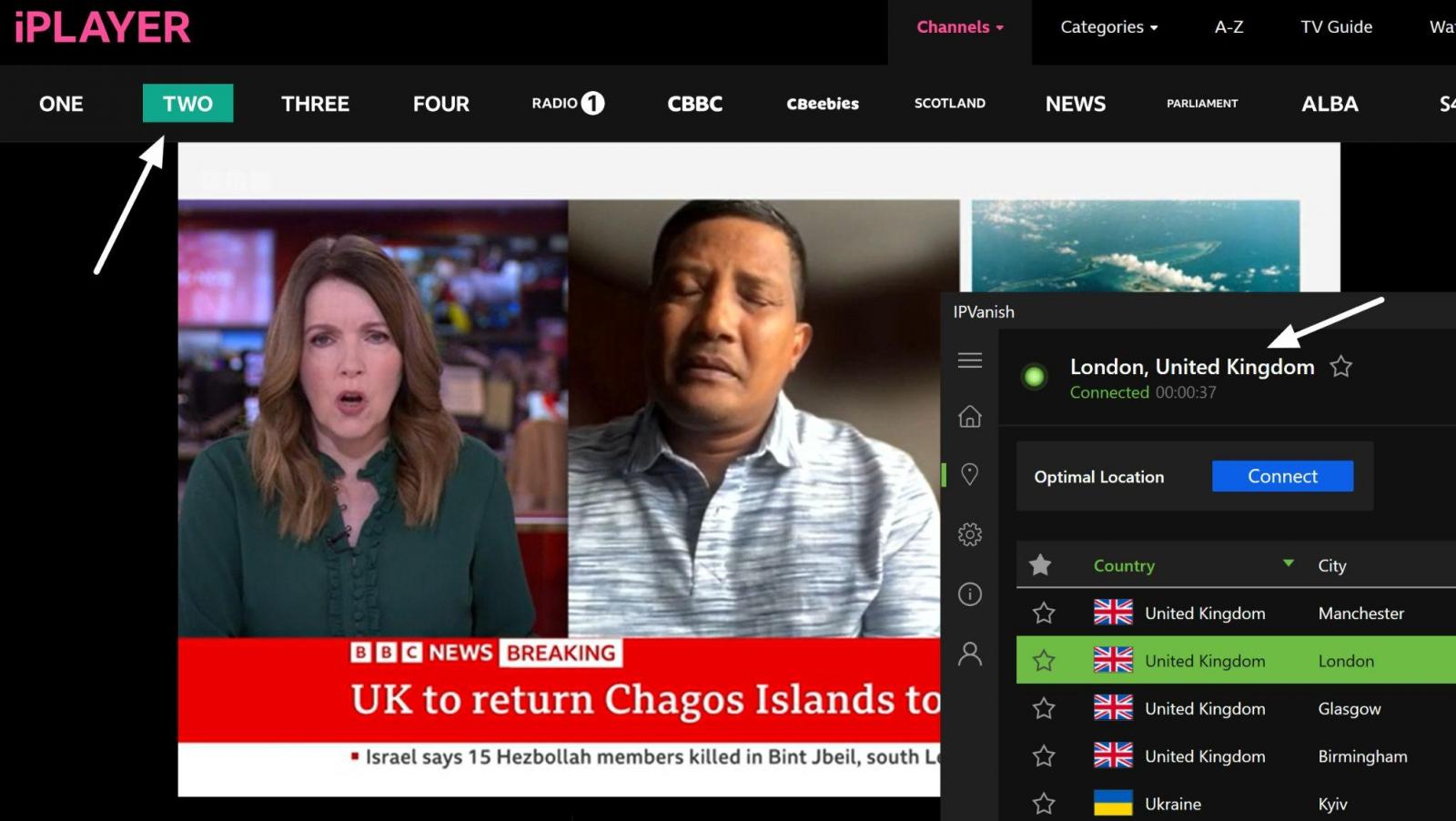This screenshot has height=821, width=1456.
Task: Toggle favorite star for Birmingham row
Action: click(x=1044, y=756)
